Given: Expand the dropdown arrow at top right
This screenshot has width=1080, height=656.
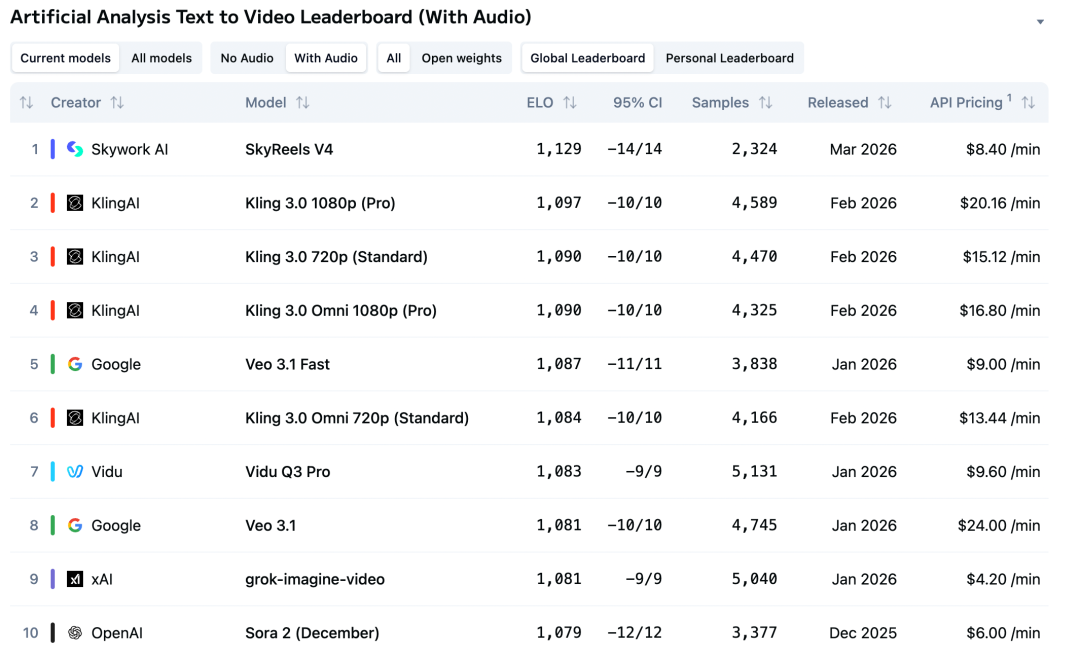Looking at the screenshot, I should point(1040,22).
